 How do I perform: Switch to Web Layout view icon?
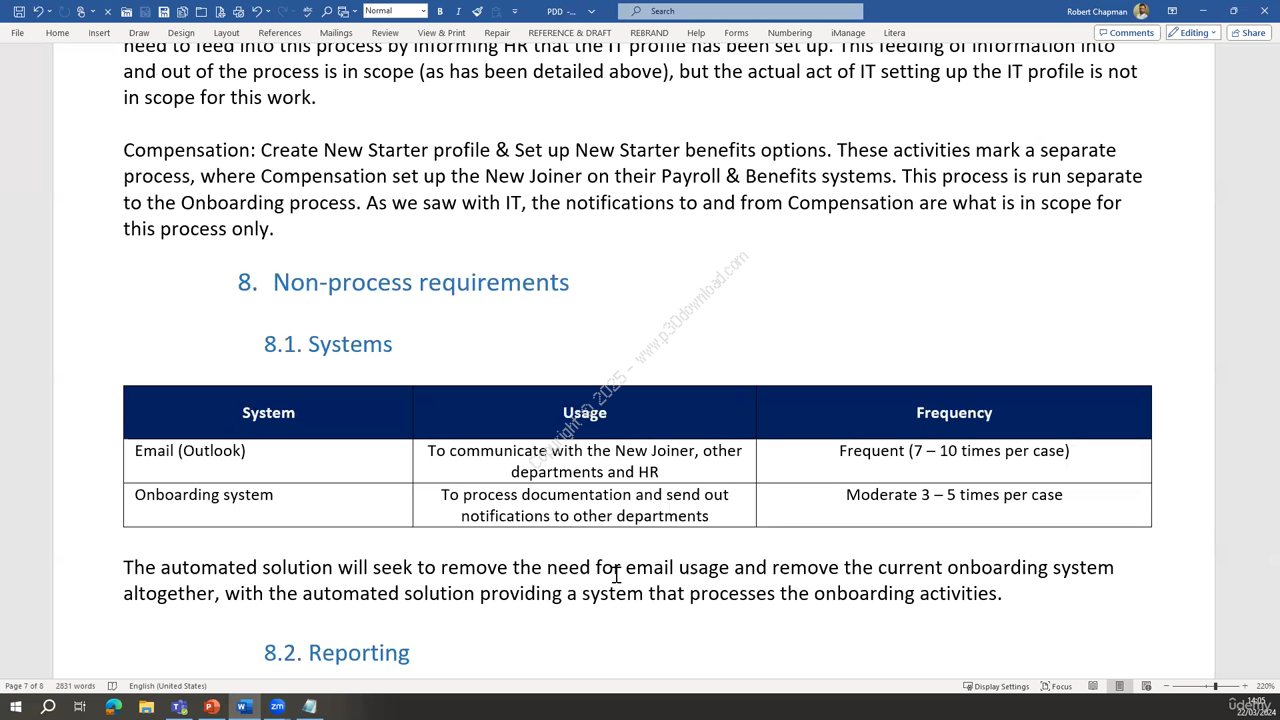[1146, 686]
